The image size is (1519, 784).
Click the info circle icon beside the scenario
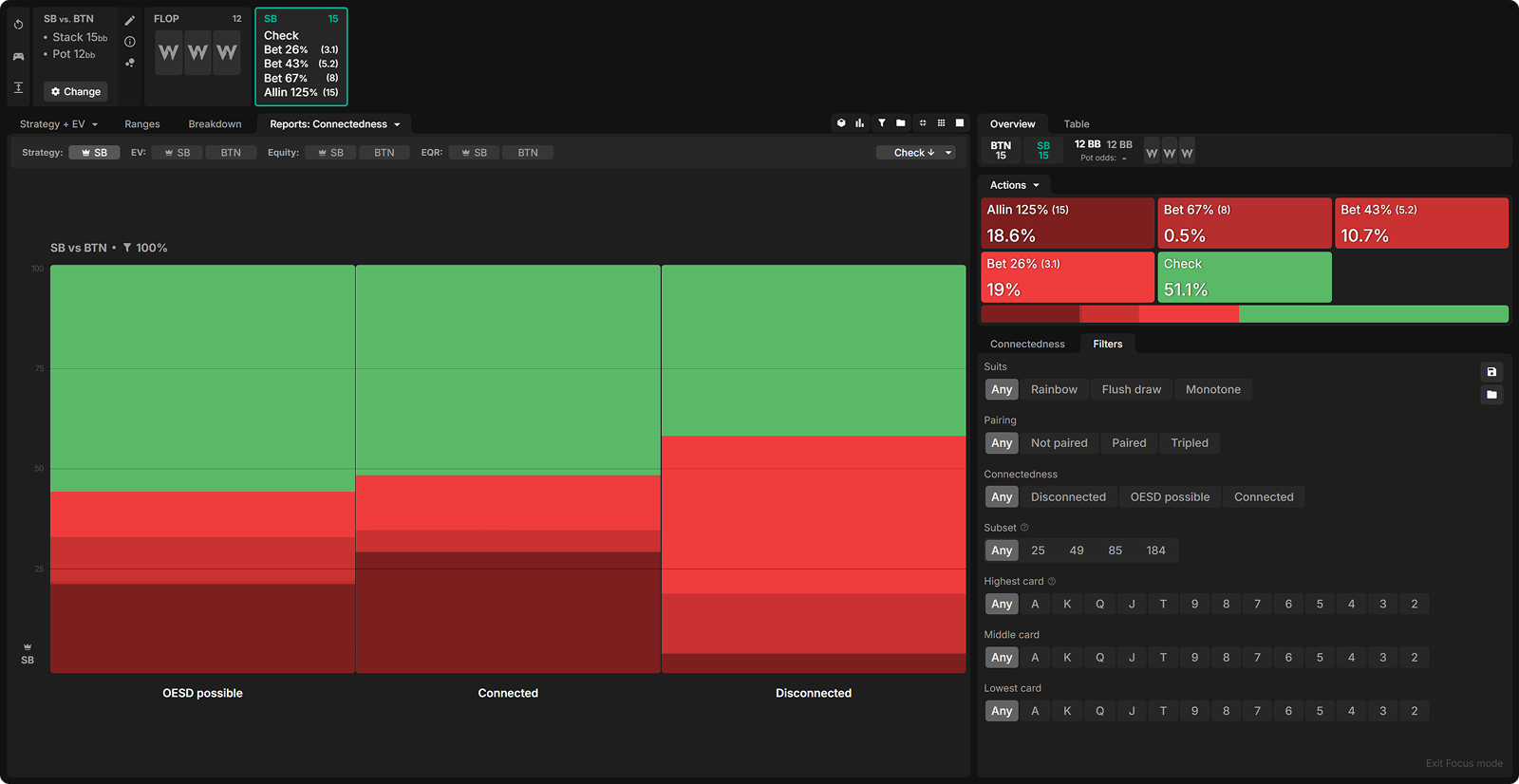point(130,42)
